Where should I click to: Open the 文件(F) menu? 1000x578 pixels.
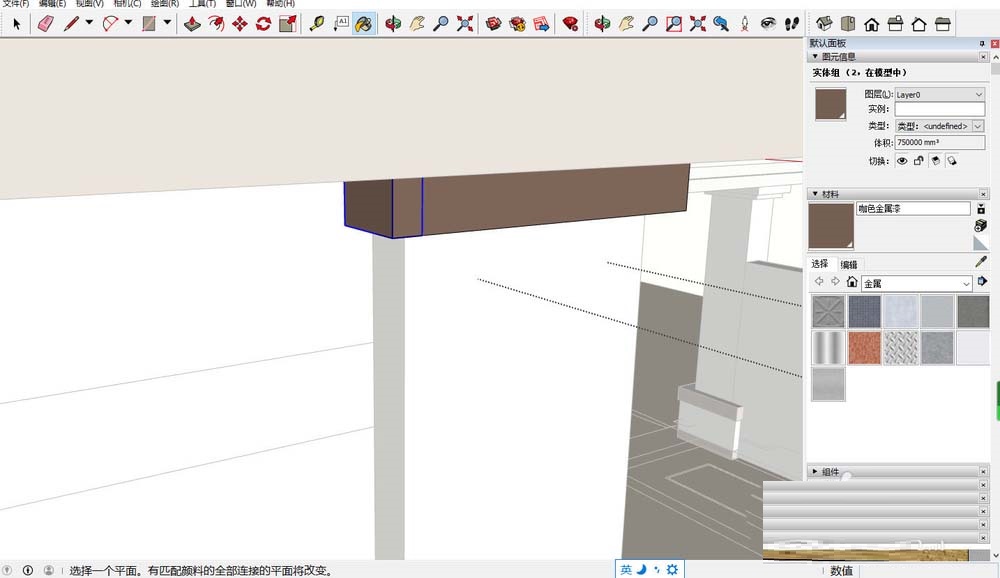(16, 4)
